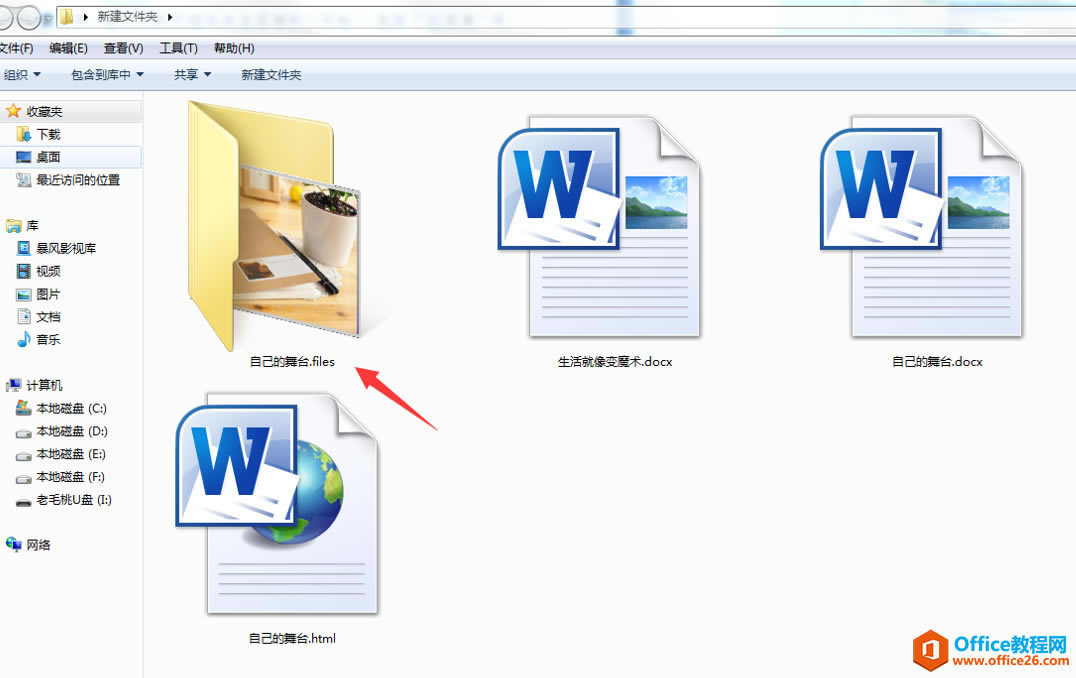Expand the arrow after 新建文件夹 in address bar
1076x678 pixels.
point(169,16)
